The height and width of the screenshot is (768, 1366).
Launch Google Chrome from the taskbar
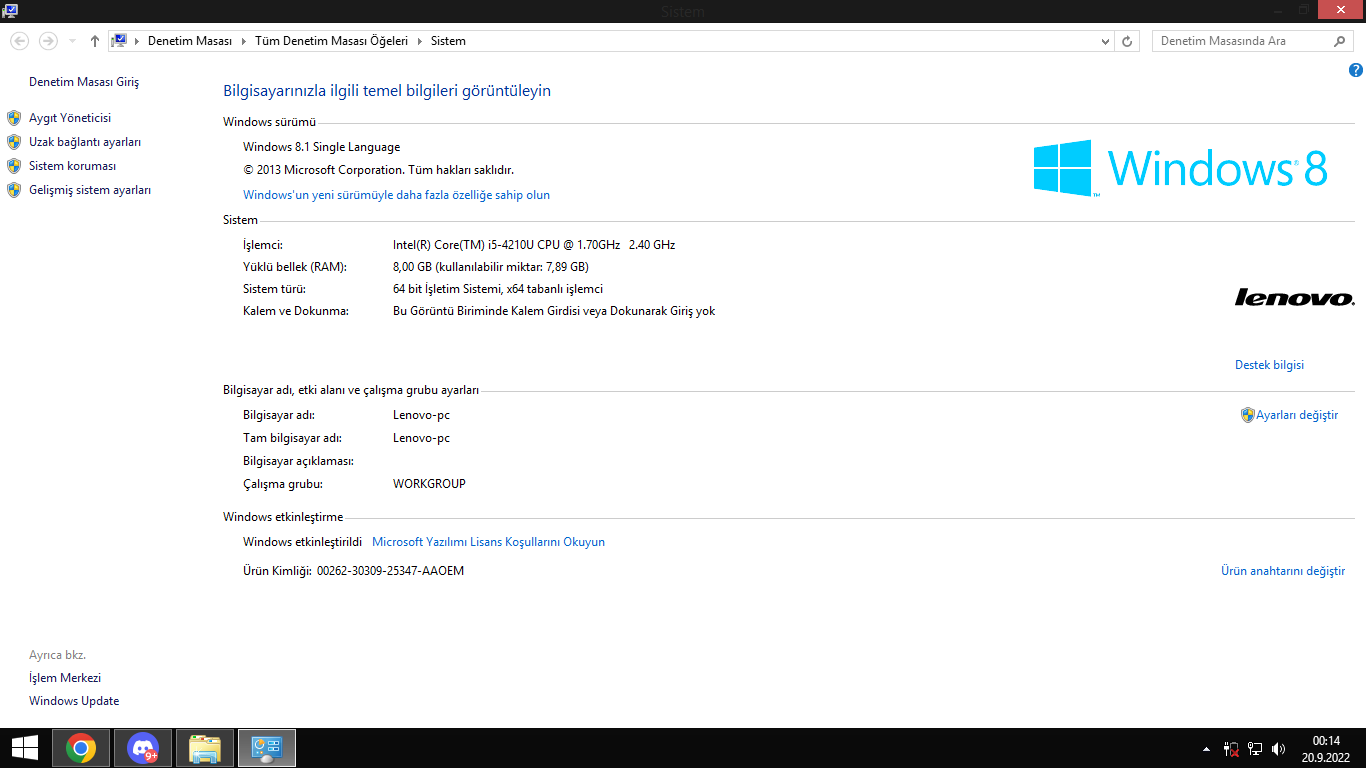81,748
